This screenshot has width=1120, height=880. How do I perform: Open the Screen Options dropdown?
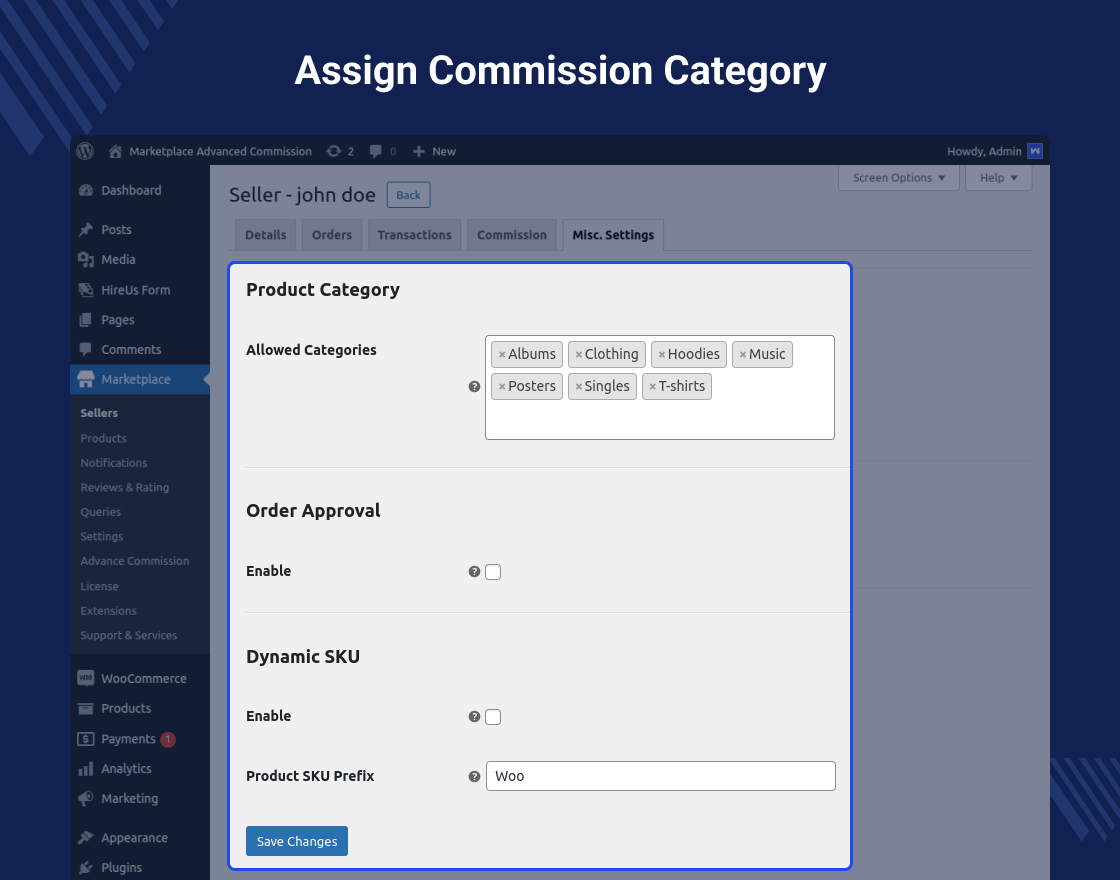[x=898, y=177]
